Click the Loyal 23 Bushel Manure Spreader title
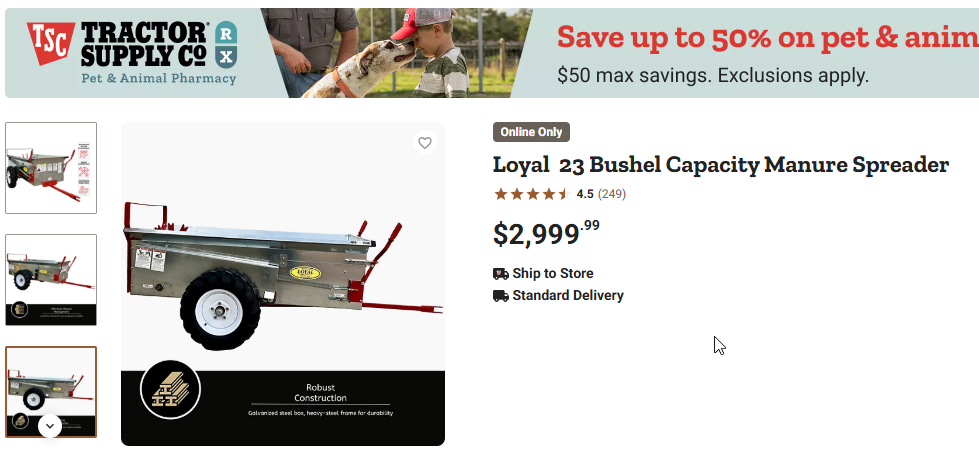The image size is (979, 463). pyautogui.click(x=720, y=164)
